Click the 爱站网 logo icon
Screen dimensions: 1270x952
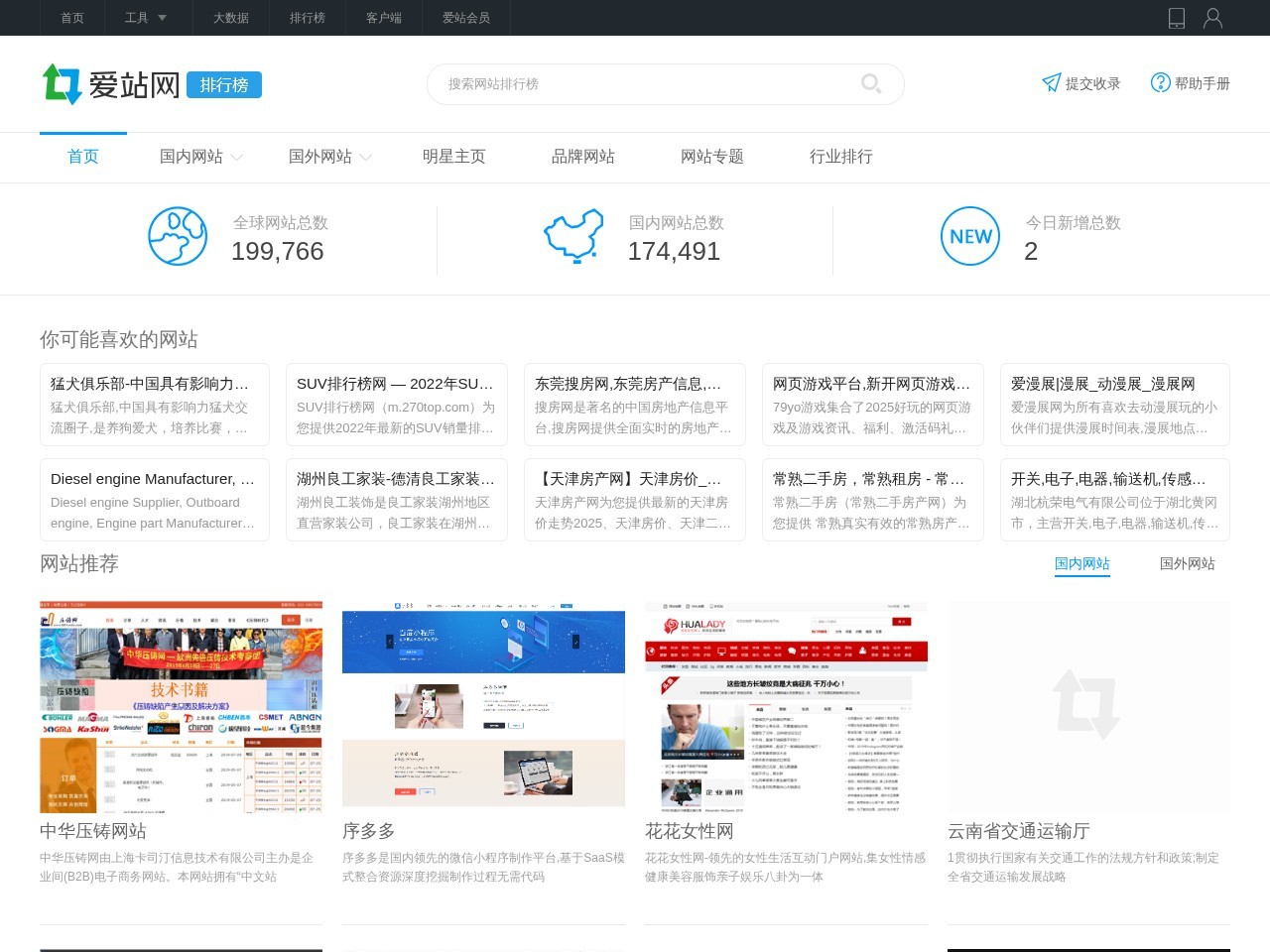[x=63, y=84]
